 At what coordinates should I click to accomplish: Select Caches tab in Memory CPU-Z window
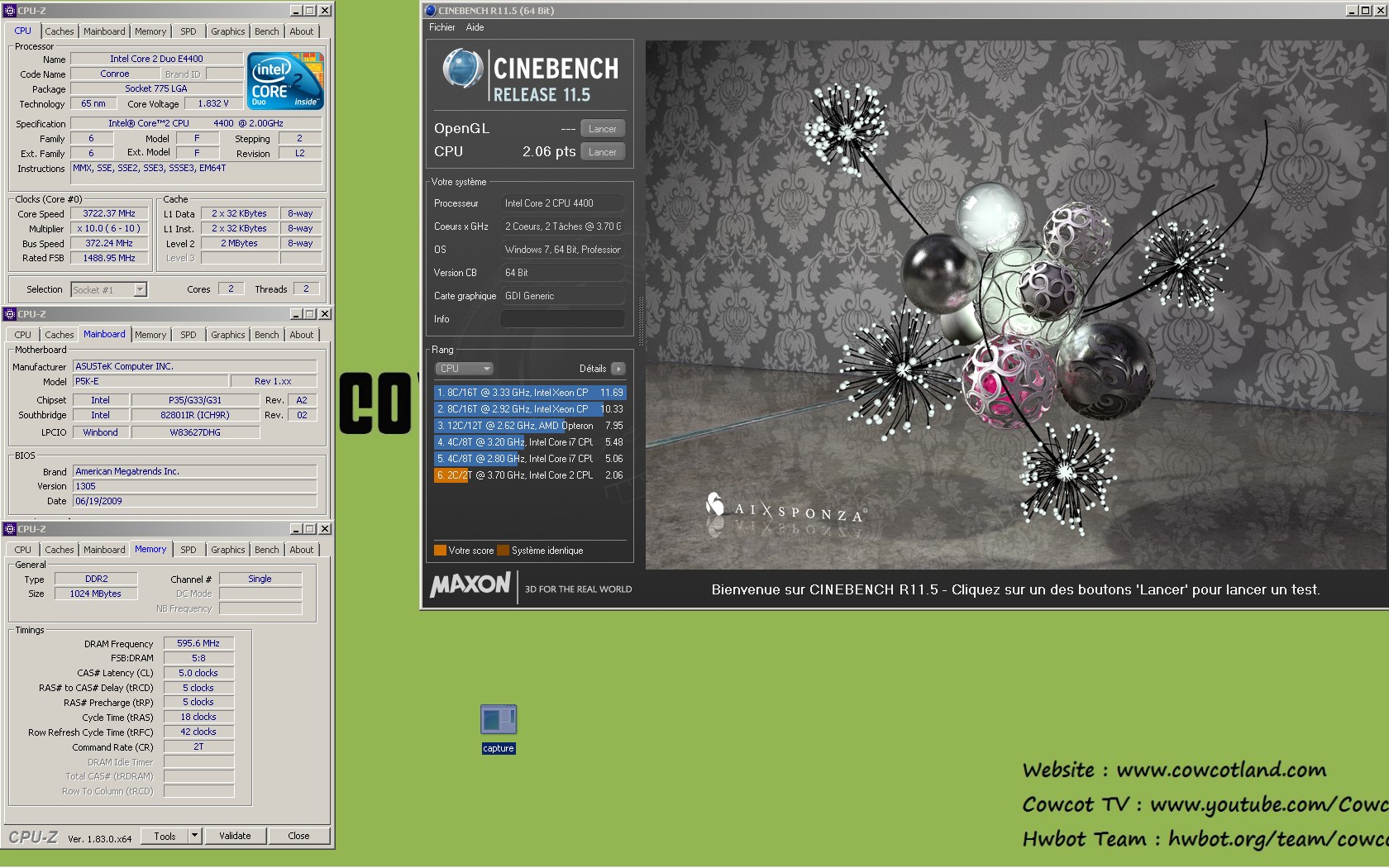tap(60, 550)
